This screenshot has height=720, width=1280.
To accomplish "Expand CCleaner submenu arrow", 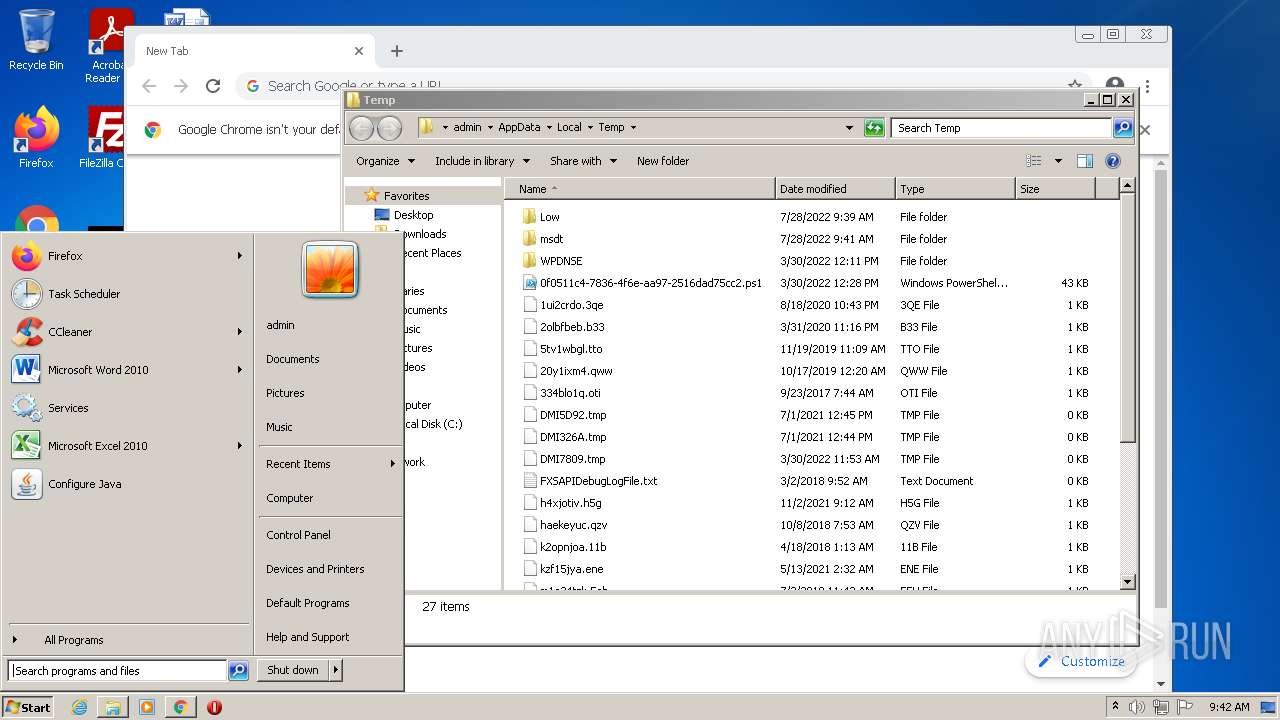I will (240, 332).
